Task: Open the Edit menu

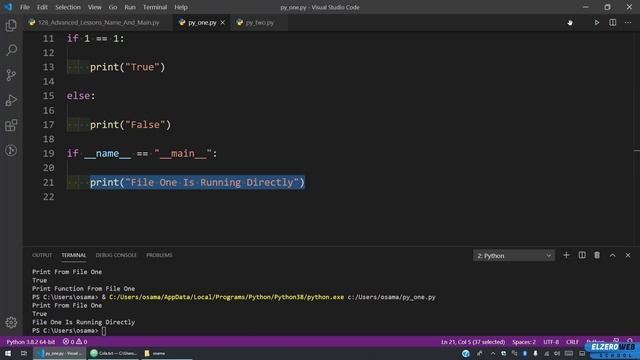Action: 42,7
